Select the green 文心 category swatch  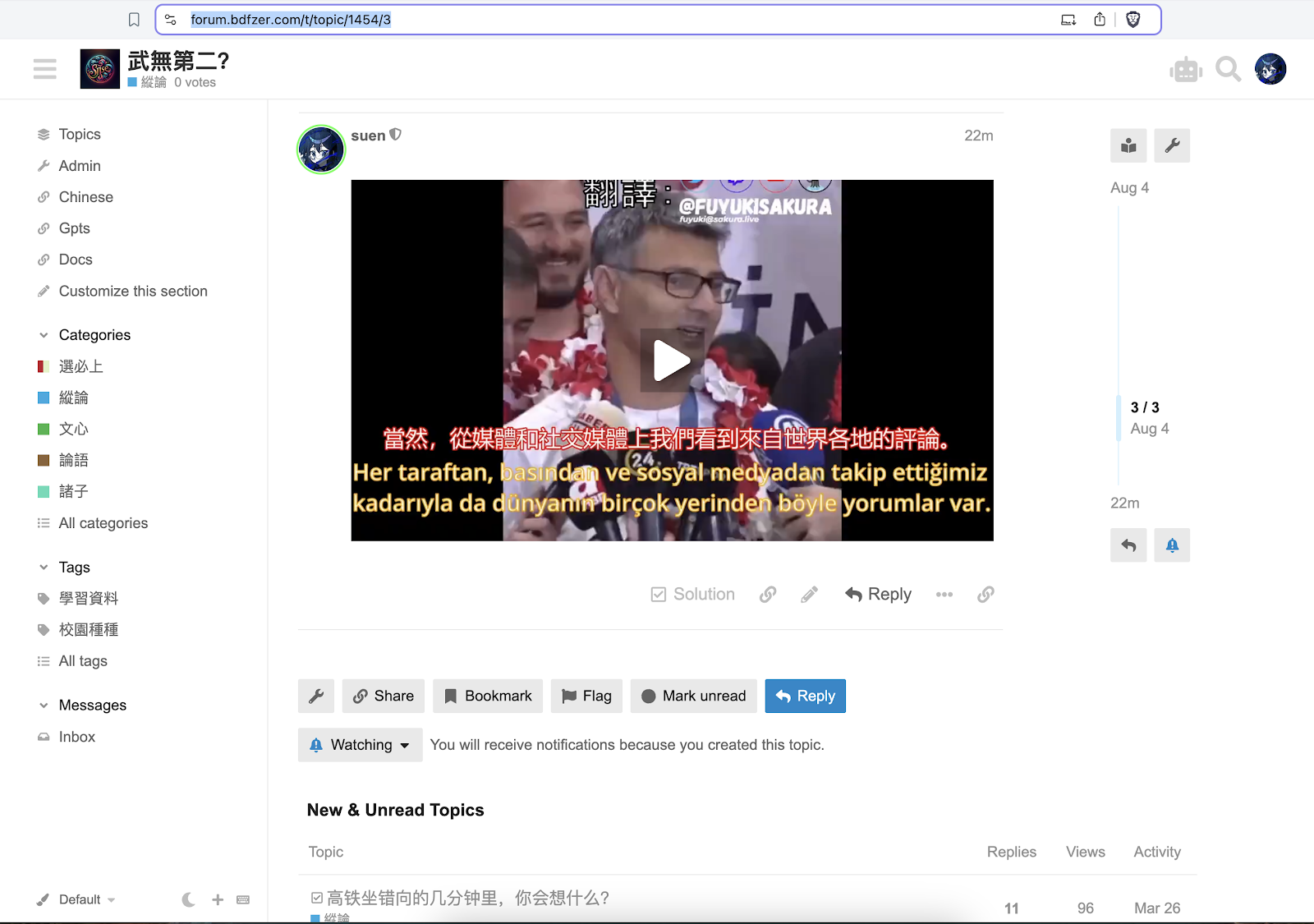44,430
